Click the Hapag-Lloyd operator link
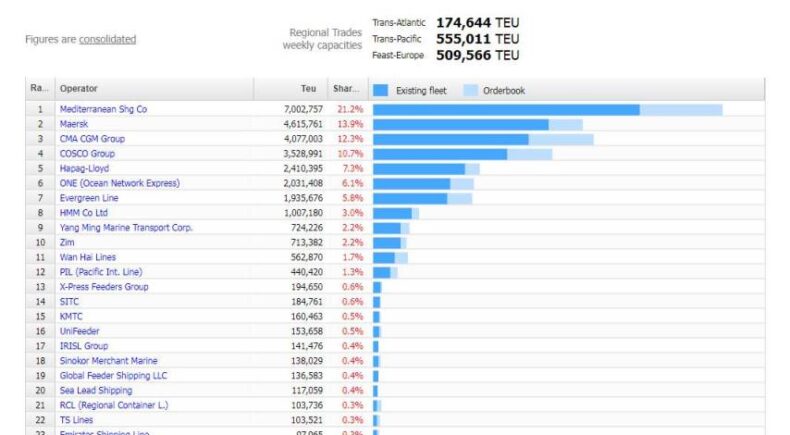790x435 pixels. 84,169
